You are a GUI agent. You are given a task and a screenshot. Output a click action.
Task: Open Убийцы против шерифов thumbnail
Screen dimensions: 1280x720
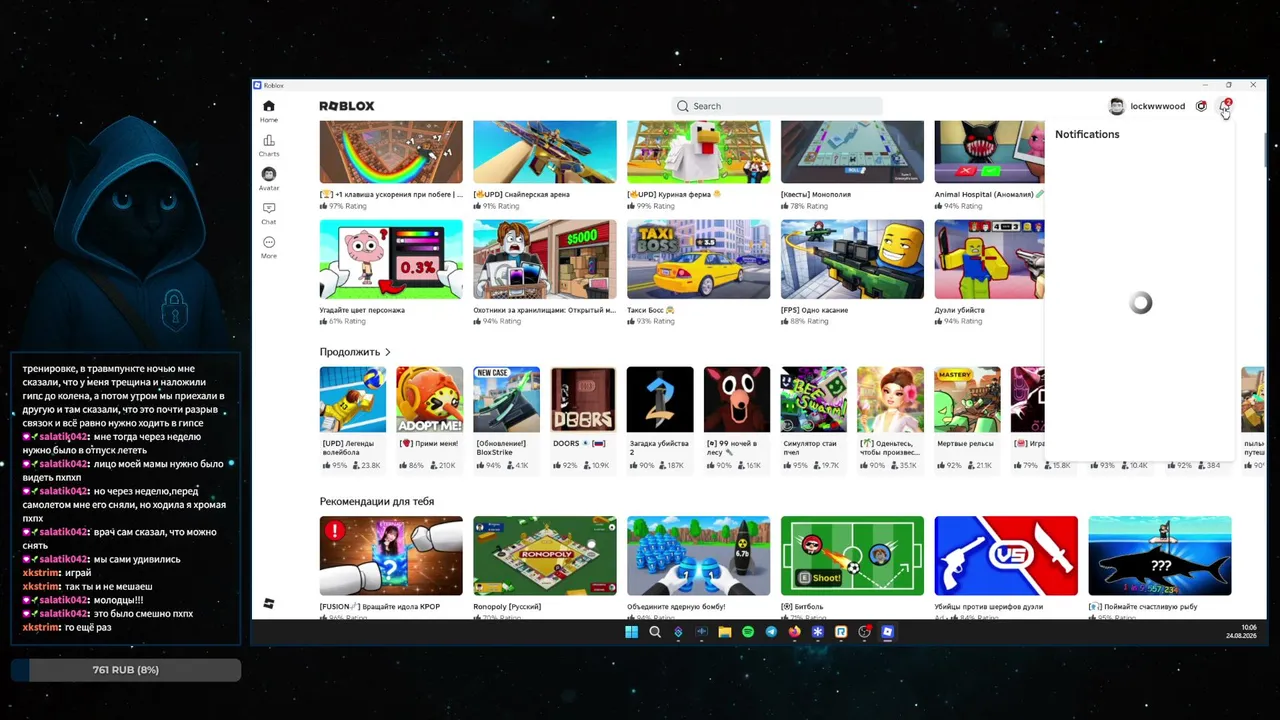click(x=1006, y=556)
